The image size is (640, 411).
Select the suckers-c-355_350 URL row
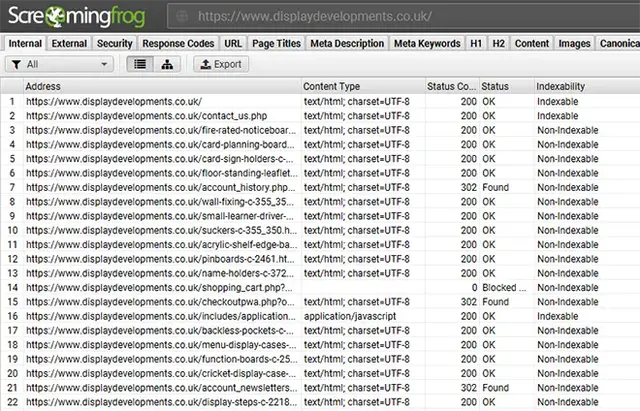click(x=162, y=230)
